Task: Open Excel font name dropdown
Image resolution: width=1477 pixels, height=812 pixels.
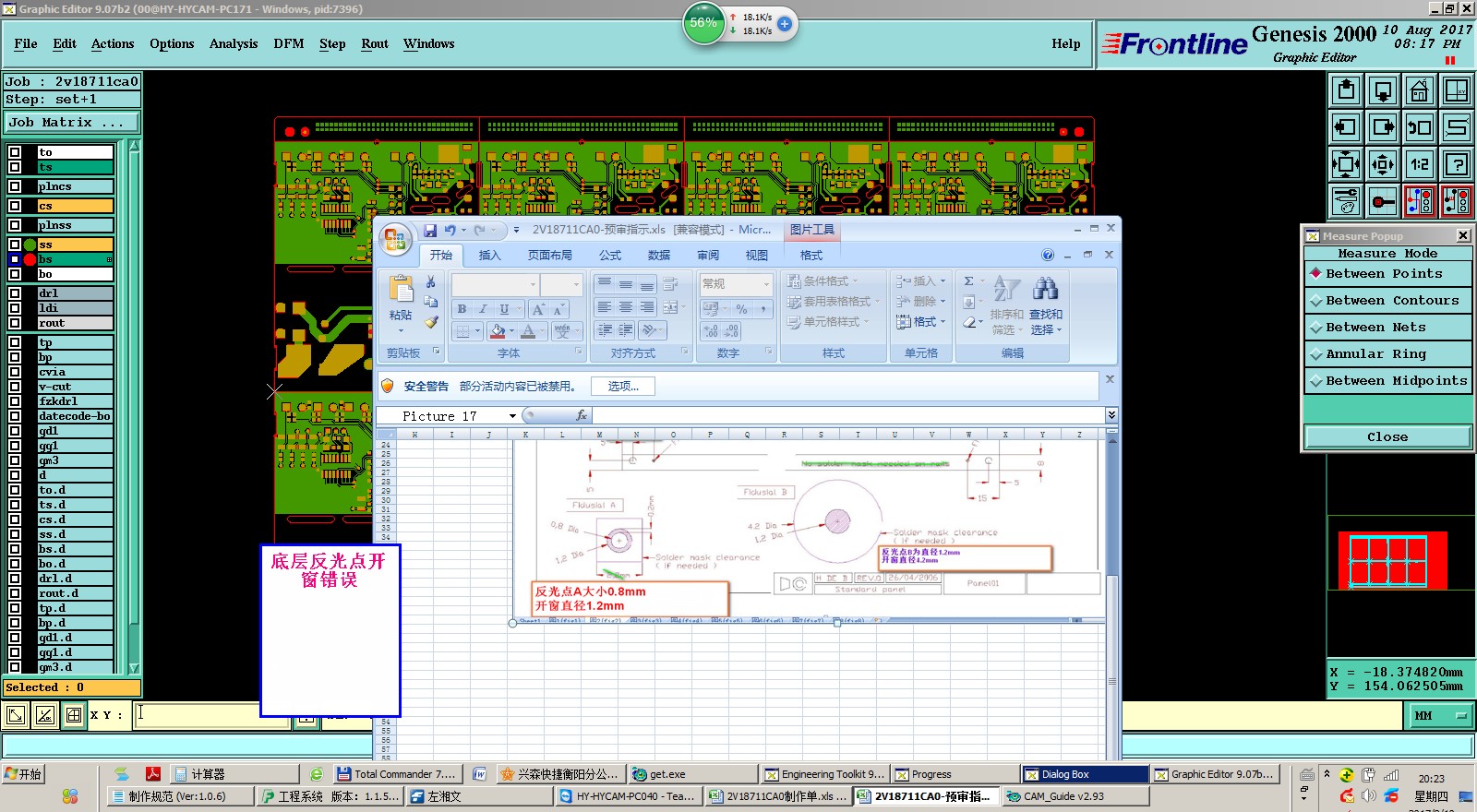Action: [x=533, y=284]
